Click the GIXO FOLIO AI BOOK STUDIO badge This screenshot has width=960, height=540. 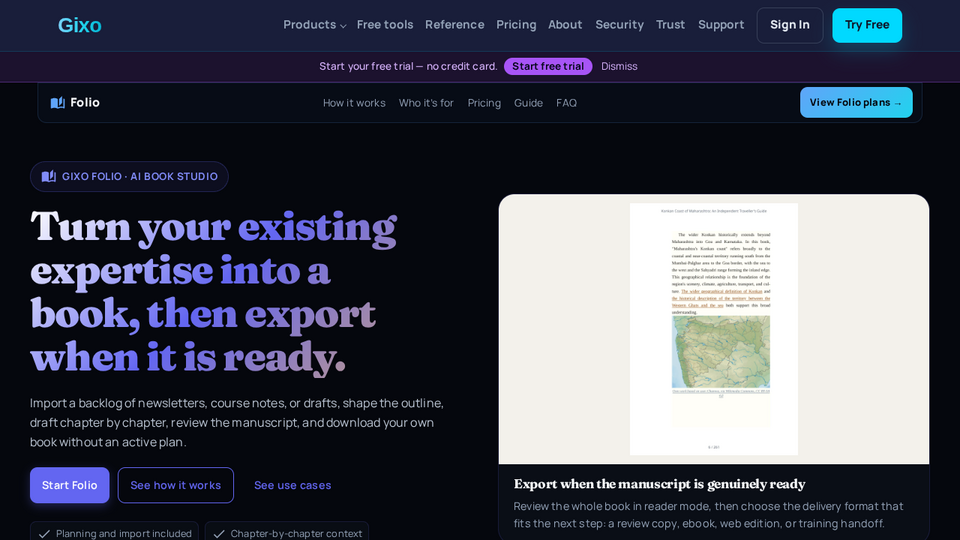coord(129,176)
